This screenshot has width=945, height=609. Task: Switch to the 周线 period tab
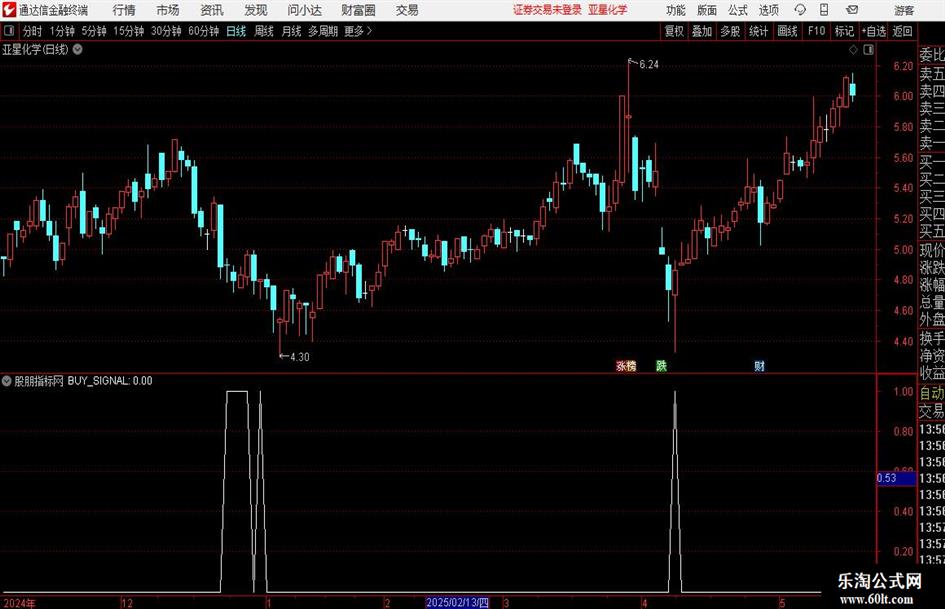point(263,31)
